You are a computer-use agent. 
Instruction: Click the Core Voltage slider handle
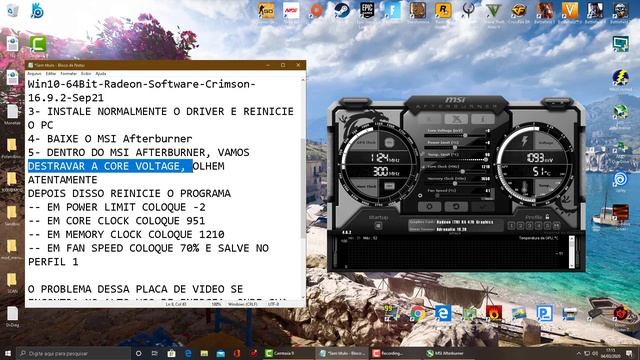tap(465, 135)
